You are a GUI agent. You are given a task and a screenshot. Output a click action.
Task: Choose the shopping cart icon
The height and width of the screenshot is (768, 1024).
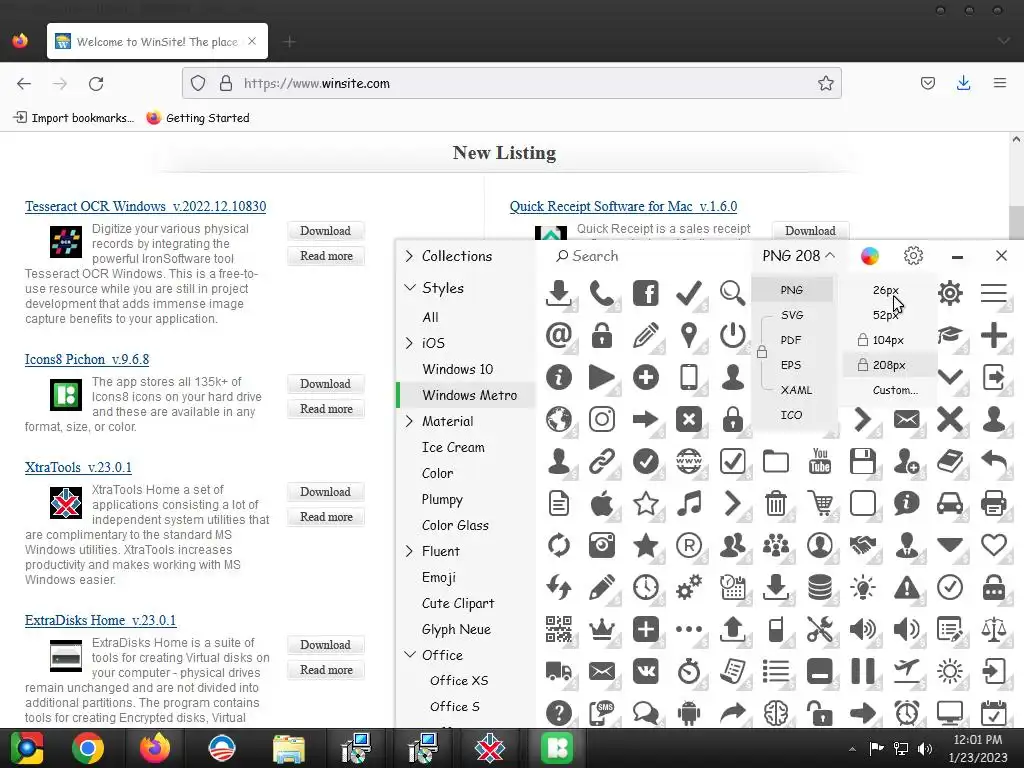tap(820, 504)
